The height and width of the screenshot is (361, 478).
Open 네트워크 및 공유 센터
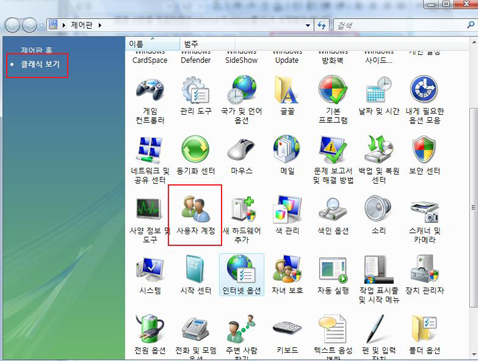[150, 160]
